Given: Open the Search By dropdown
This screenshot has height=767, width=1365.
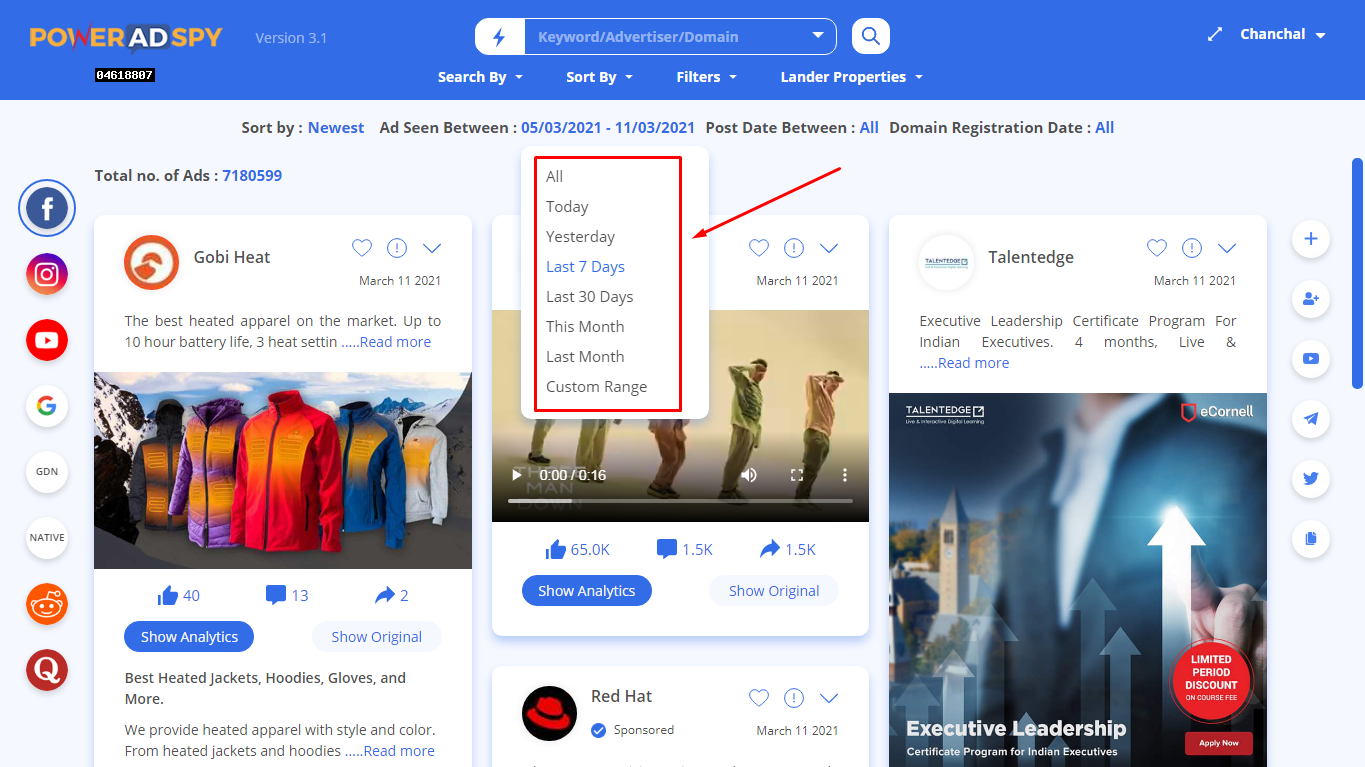Looking at the screenshot, I should (x=480, y=77).
